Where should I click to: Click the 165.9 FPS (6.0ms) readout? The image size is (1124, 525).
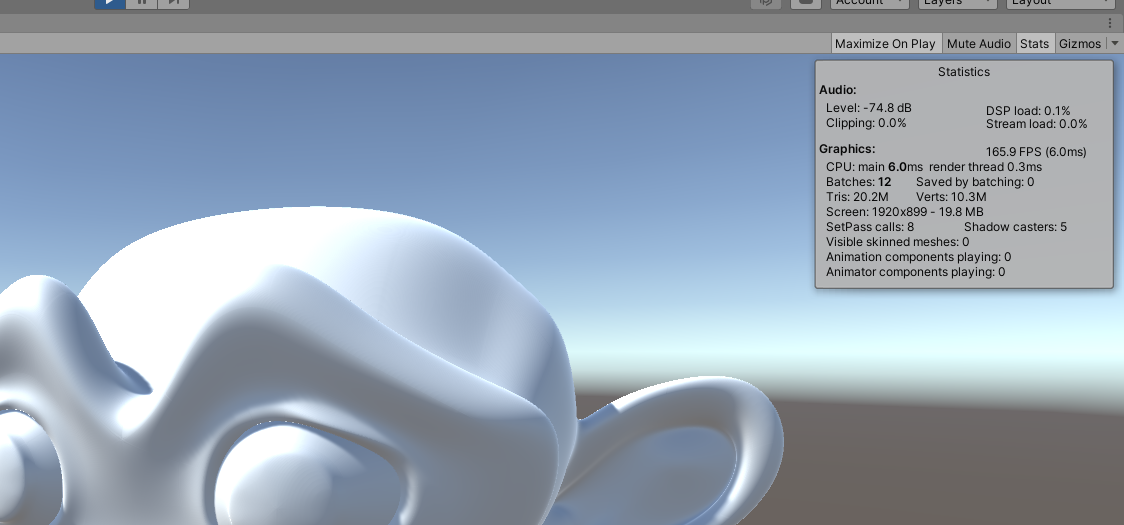(x=1036, y=152)
